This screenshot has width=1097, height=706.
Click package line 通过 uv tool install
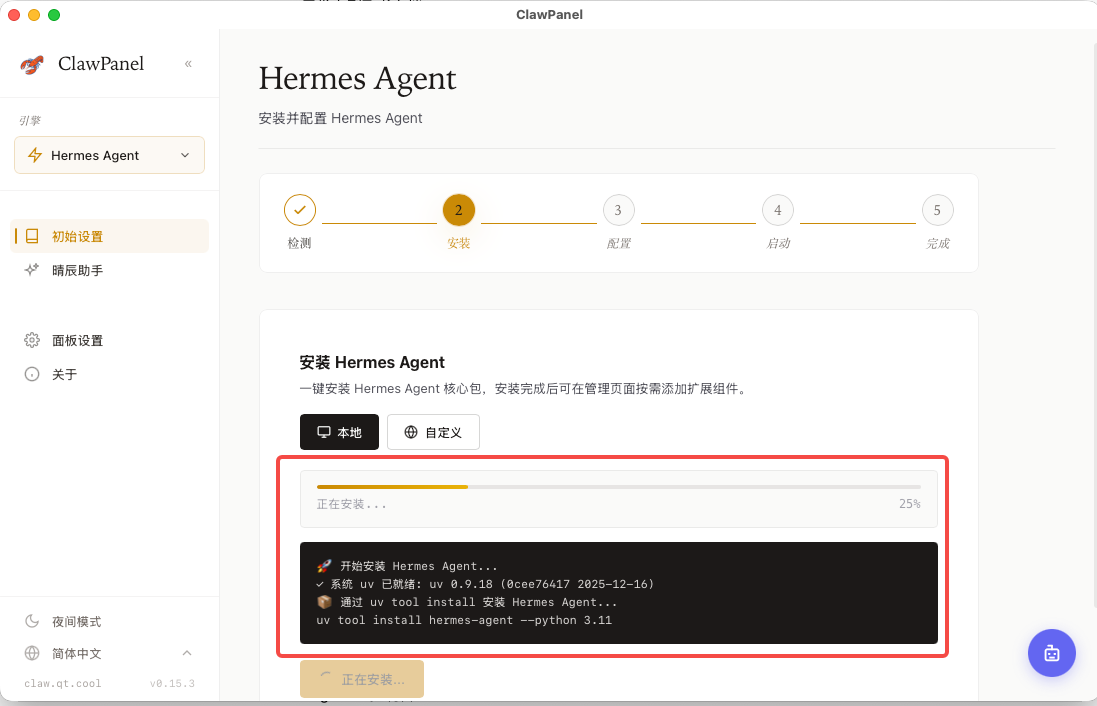point(467,602)
